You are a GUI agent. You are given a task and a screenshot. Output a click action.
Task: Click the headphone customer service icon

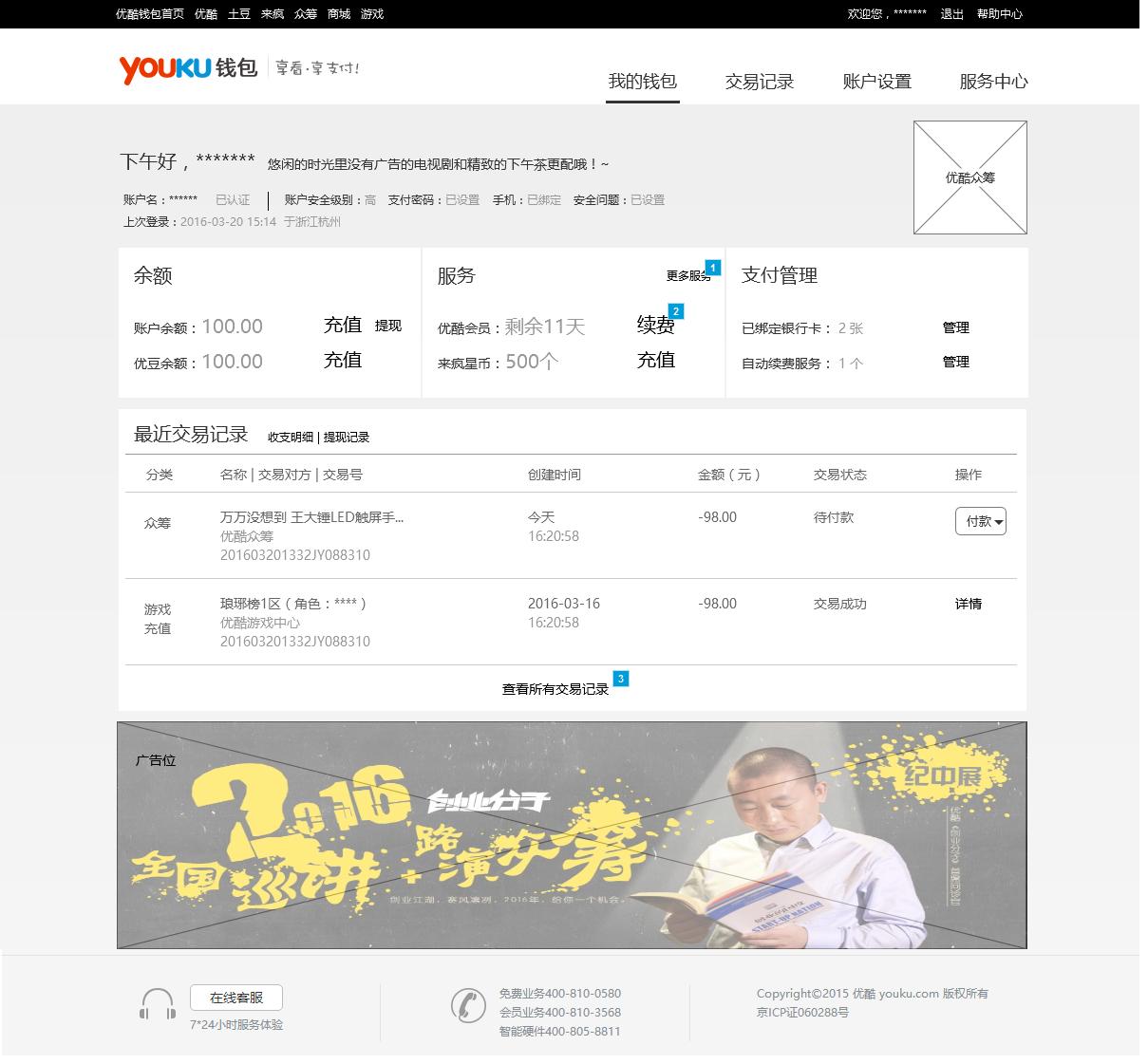click(x=158, y=1004)
